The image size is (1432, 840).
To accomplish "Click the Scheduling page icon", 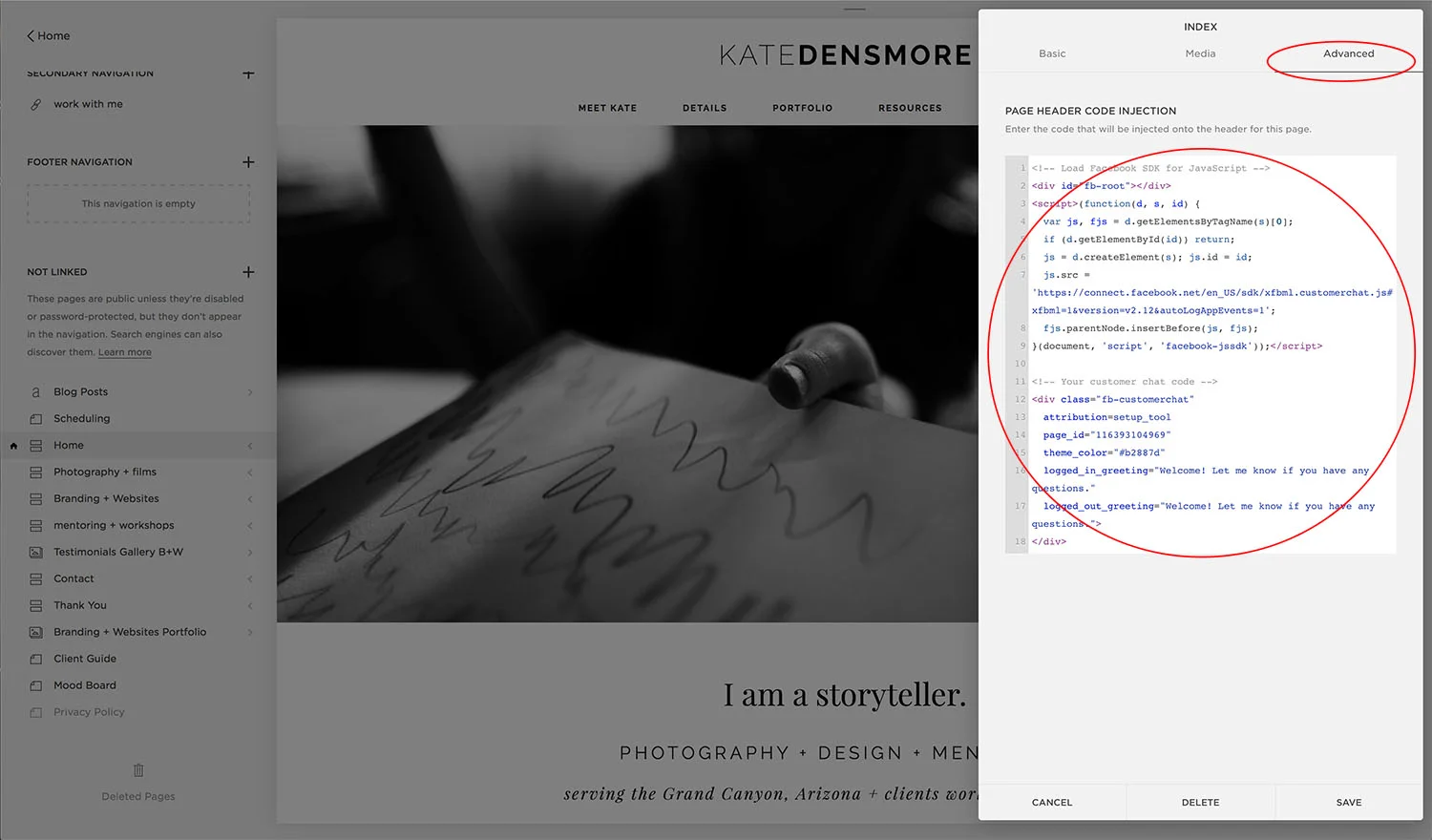I will (36, 419).
